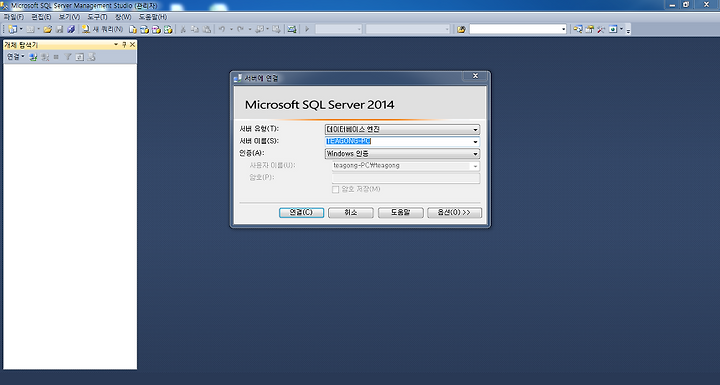Click the Save All icon
The image size is (720, 385).
pyautogui.click(x=71, y=29)
